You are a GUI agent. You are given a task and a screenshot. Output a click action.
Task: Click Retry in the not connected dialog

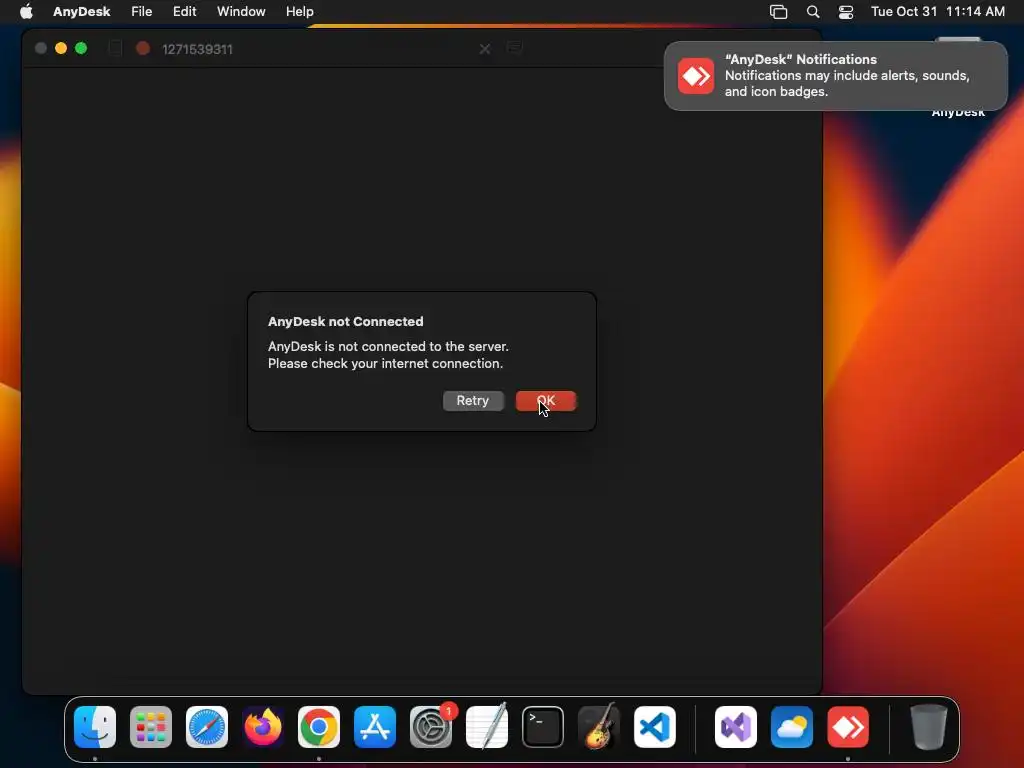pos(473,401)
